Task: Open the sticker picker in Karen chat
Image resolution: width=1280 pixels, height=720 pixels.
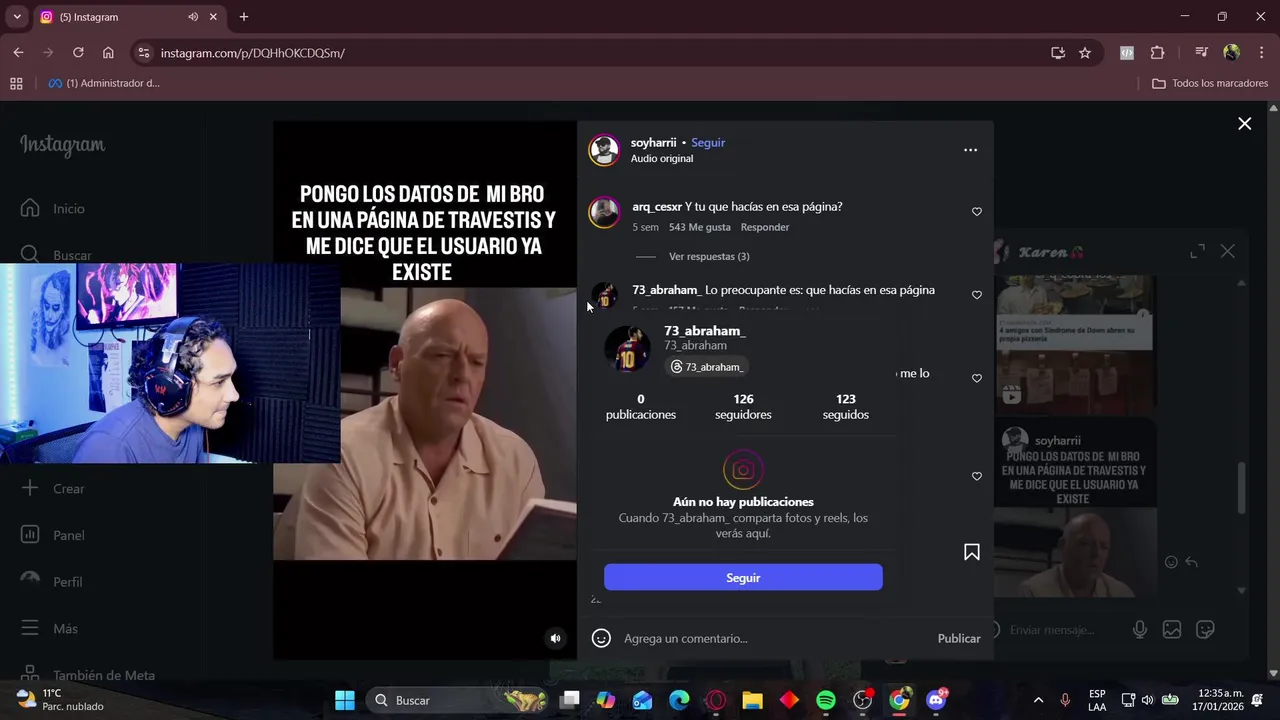Action: click(x=1205, y=630)
